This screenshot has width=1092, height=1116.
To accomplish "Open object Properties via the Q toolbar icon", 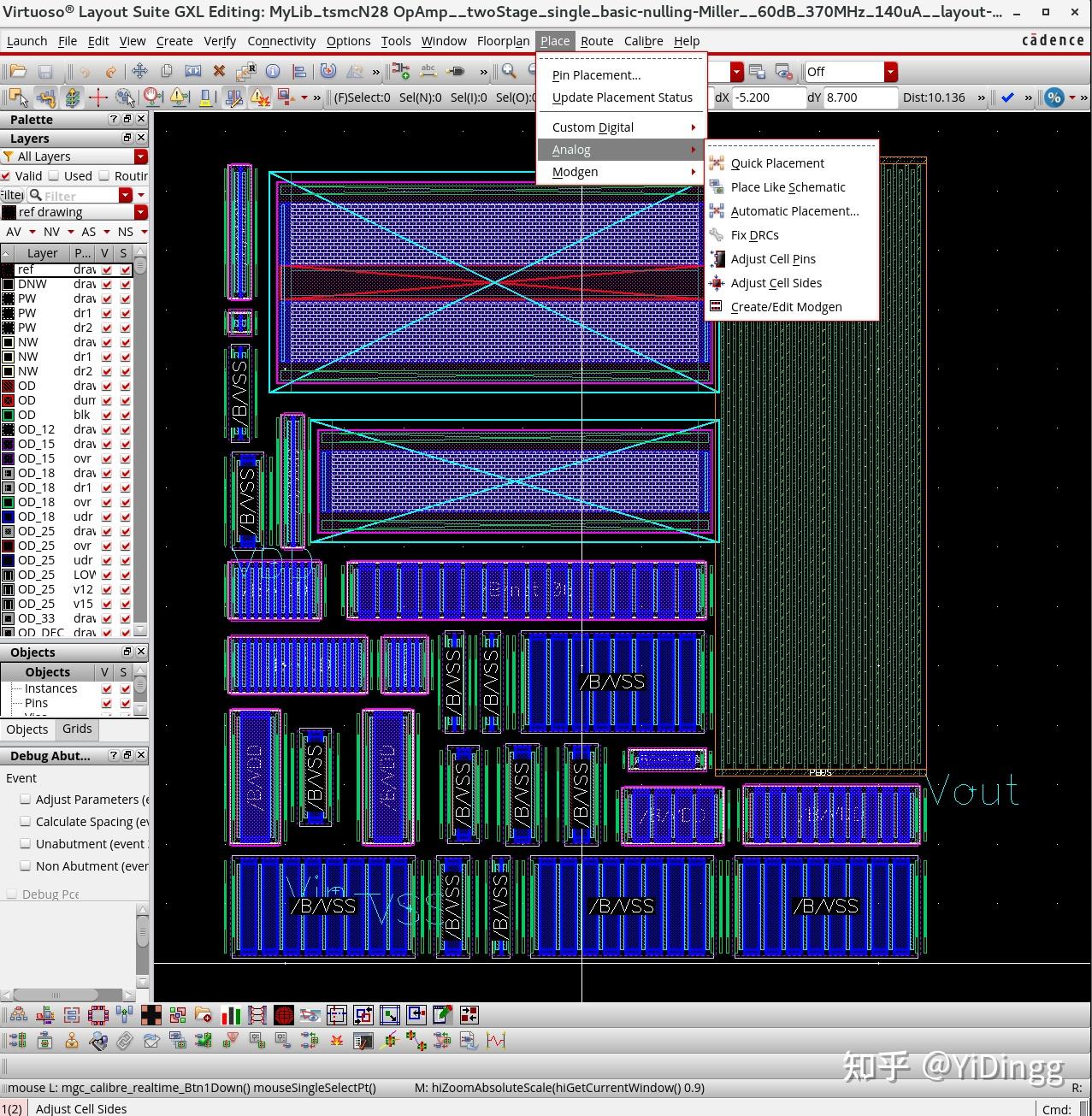I will click(273, 71).
